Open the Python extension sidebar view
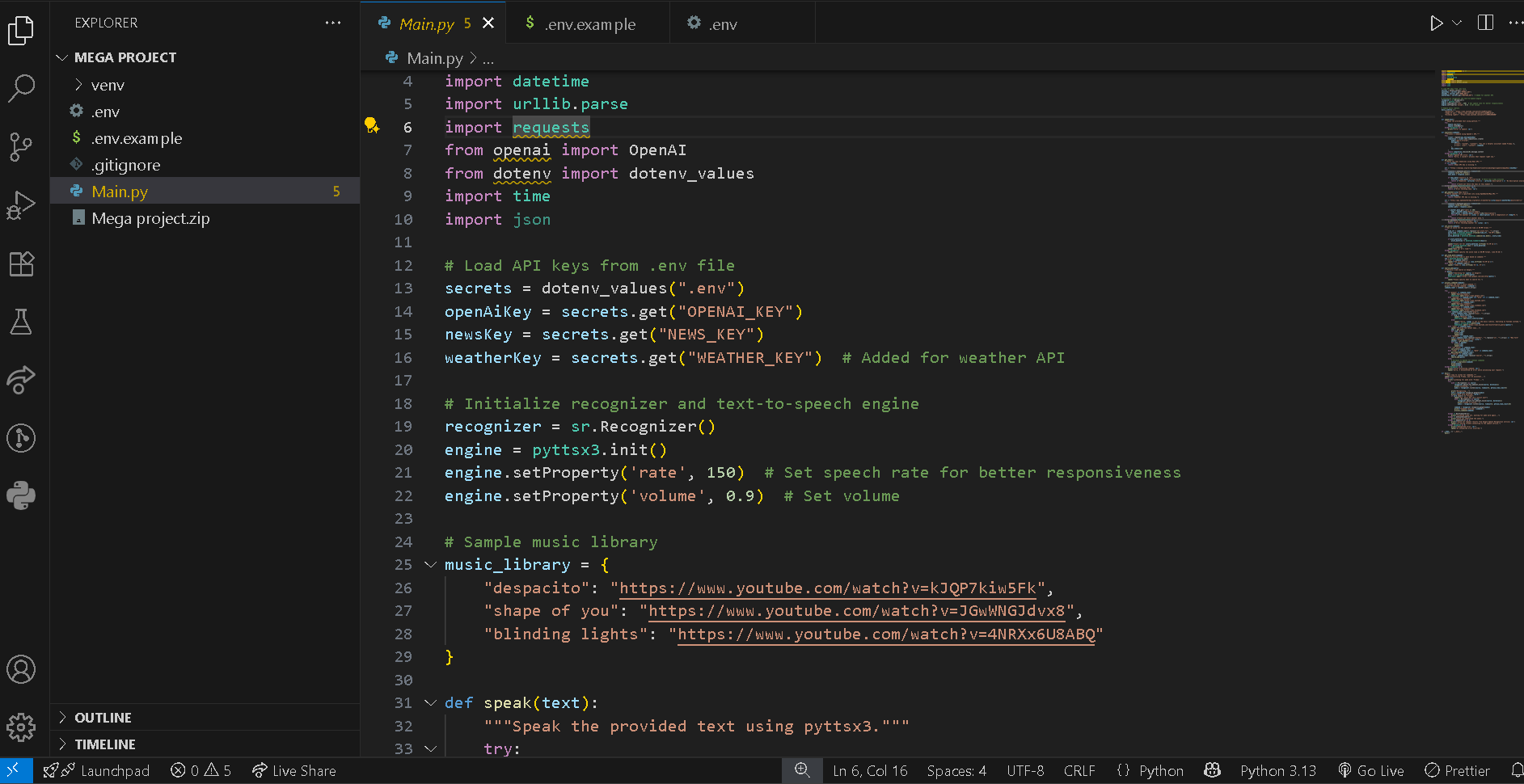 click(21, 495)
